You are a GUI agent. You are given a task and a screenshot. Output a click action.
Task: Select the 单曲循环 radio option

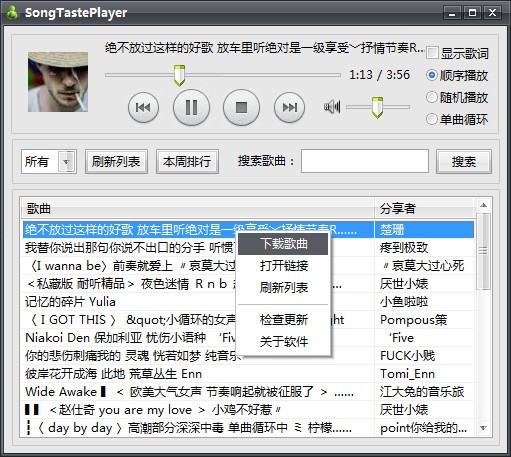click(432, 119)
